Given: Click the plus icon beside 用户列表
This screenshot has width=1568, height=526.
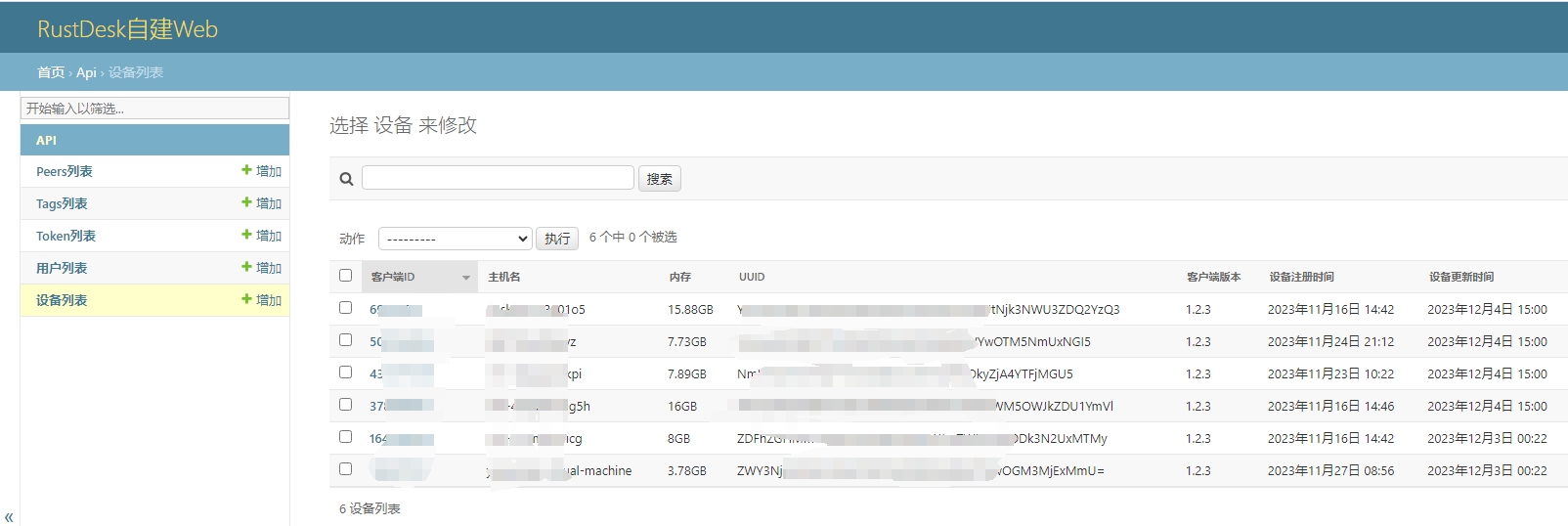Looking at the screenshot, I should pos(246,267).
